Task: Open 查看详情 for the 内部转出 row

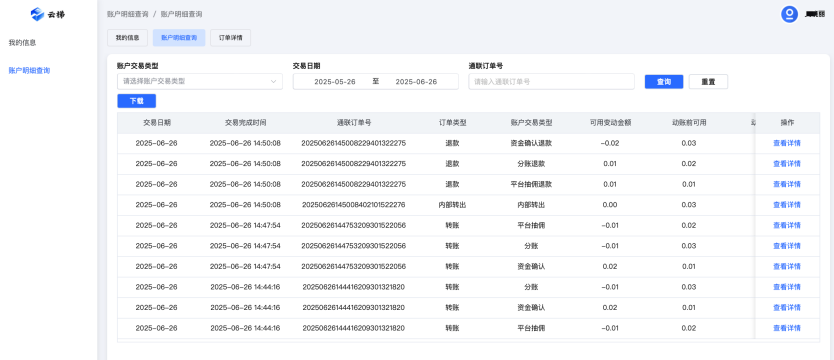Action: 787,205
